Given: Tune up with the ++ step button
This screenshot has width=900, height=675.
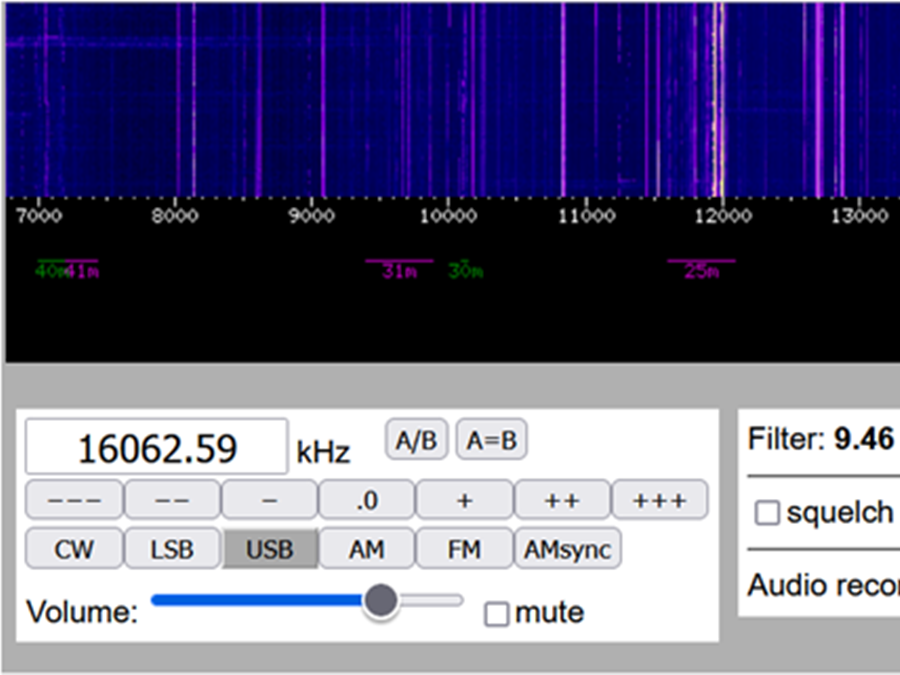Looking at the screenshot, I should (x=562, y=499).
